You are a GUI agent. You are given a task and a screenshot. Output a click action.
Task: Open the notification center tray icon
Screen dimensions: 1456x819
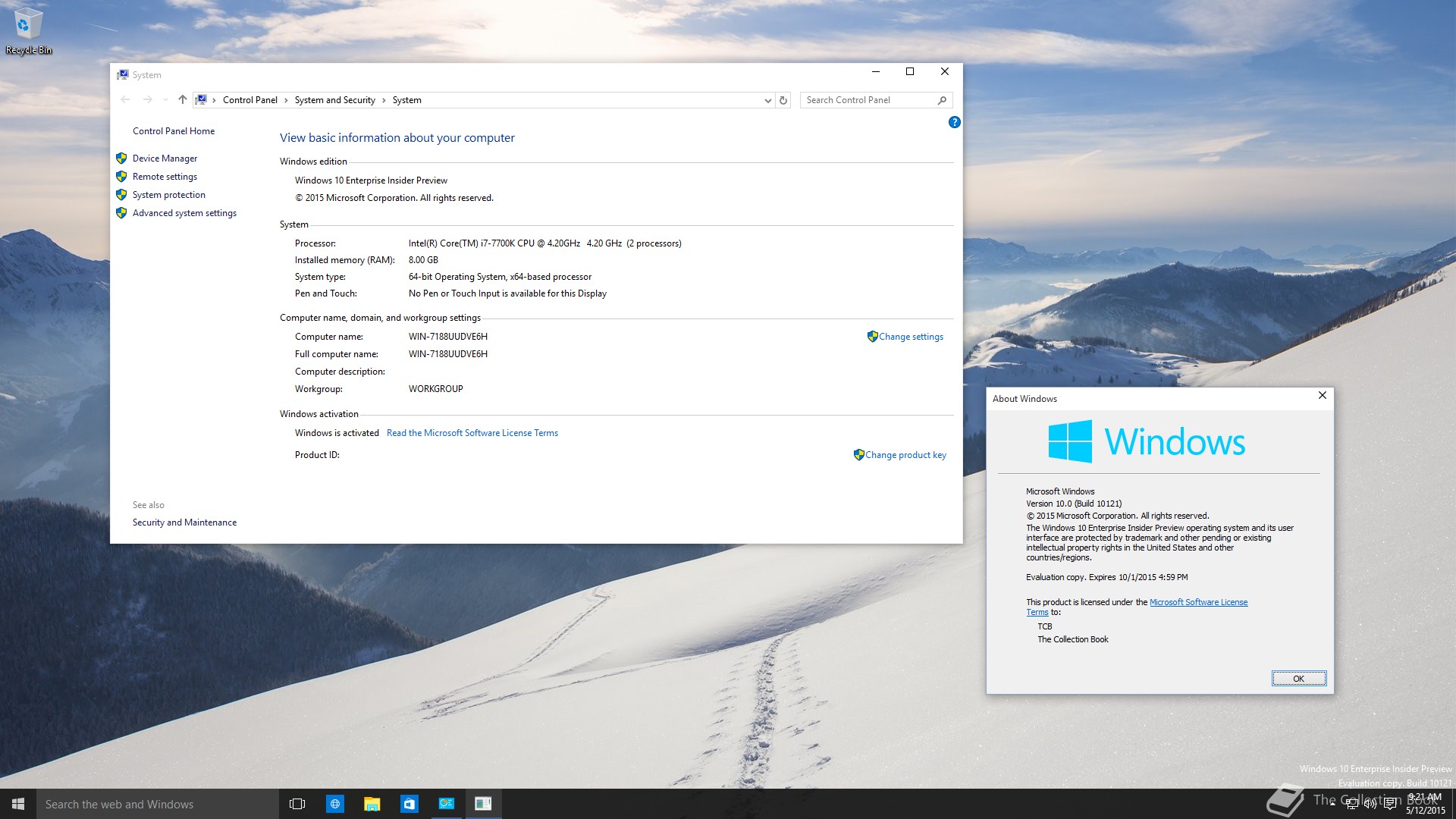[1390, 804]
